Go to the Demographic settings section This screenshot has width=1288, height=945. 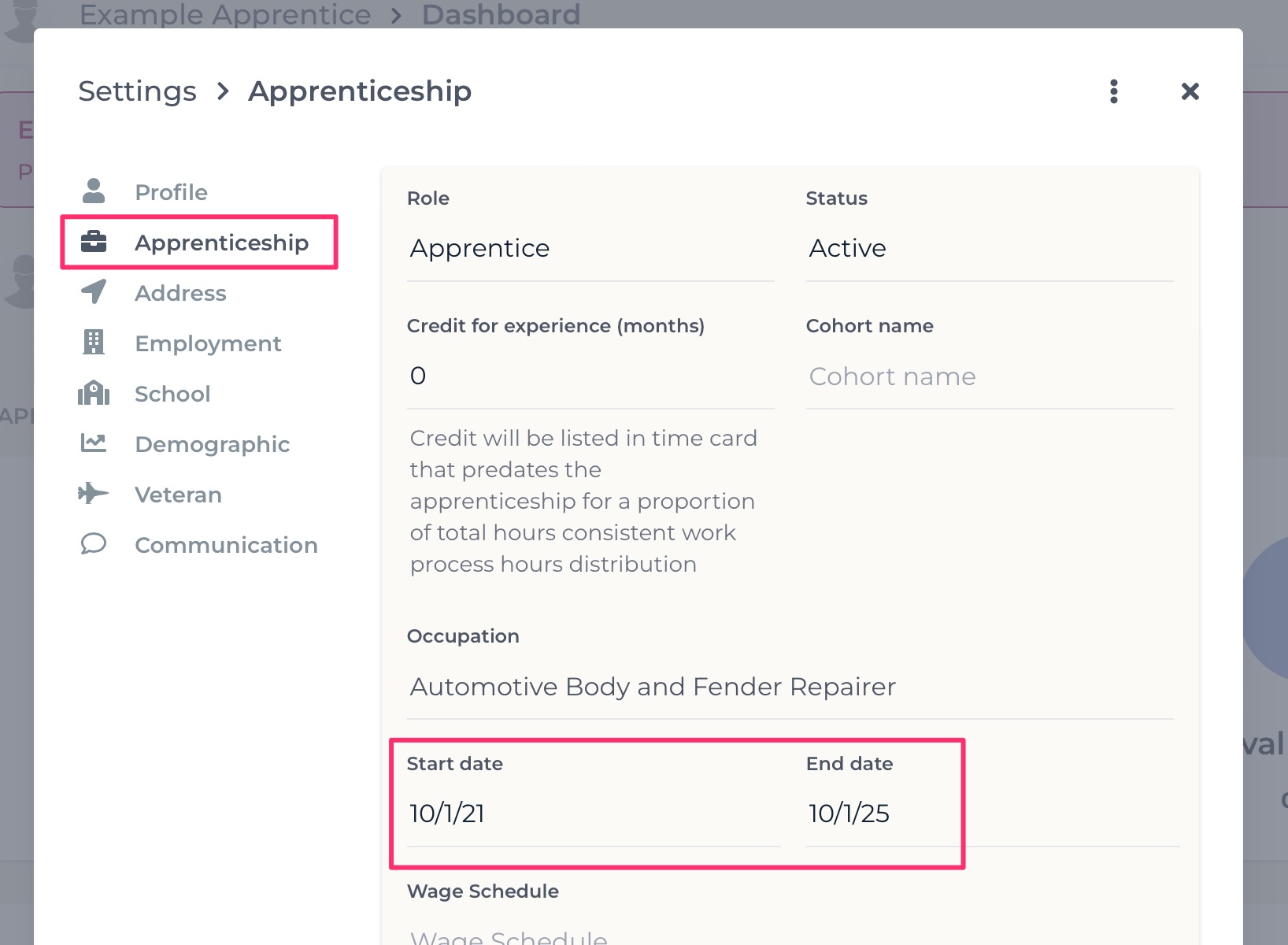pyautogui.click(x=213, y=444)
